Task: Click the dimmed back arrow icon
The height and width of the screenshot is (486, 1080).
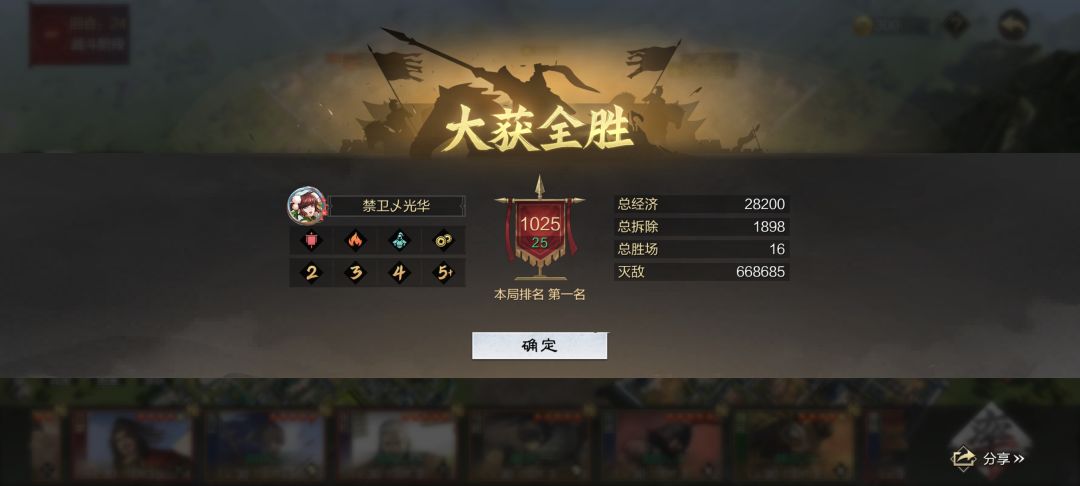Action: (x=1013, y=25)
